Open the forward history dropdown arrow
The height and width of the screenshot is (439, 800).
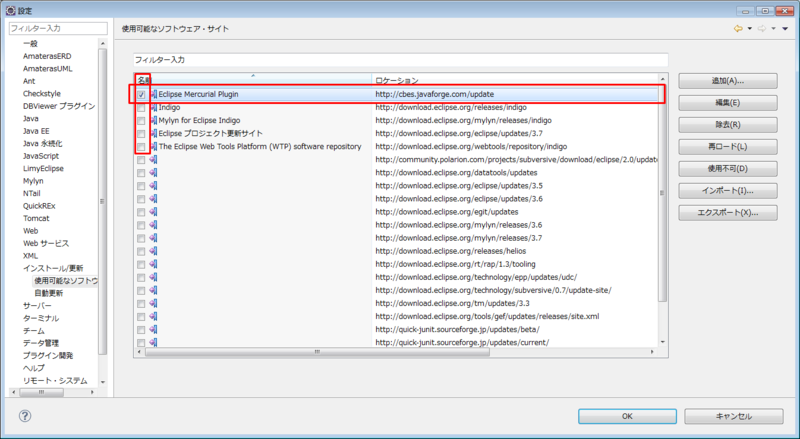(773, 29)
